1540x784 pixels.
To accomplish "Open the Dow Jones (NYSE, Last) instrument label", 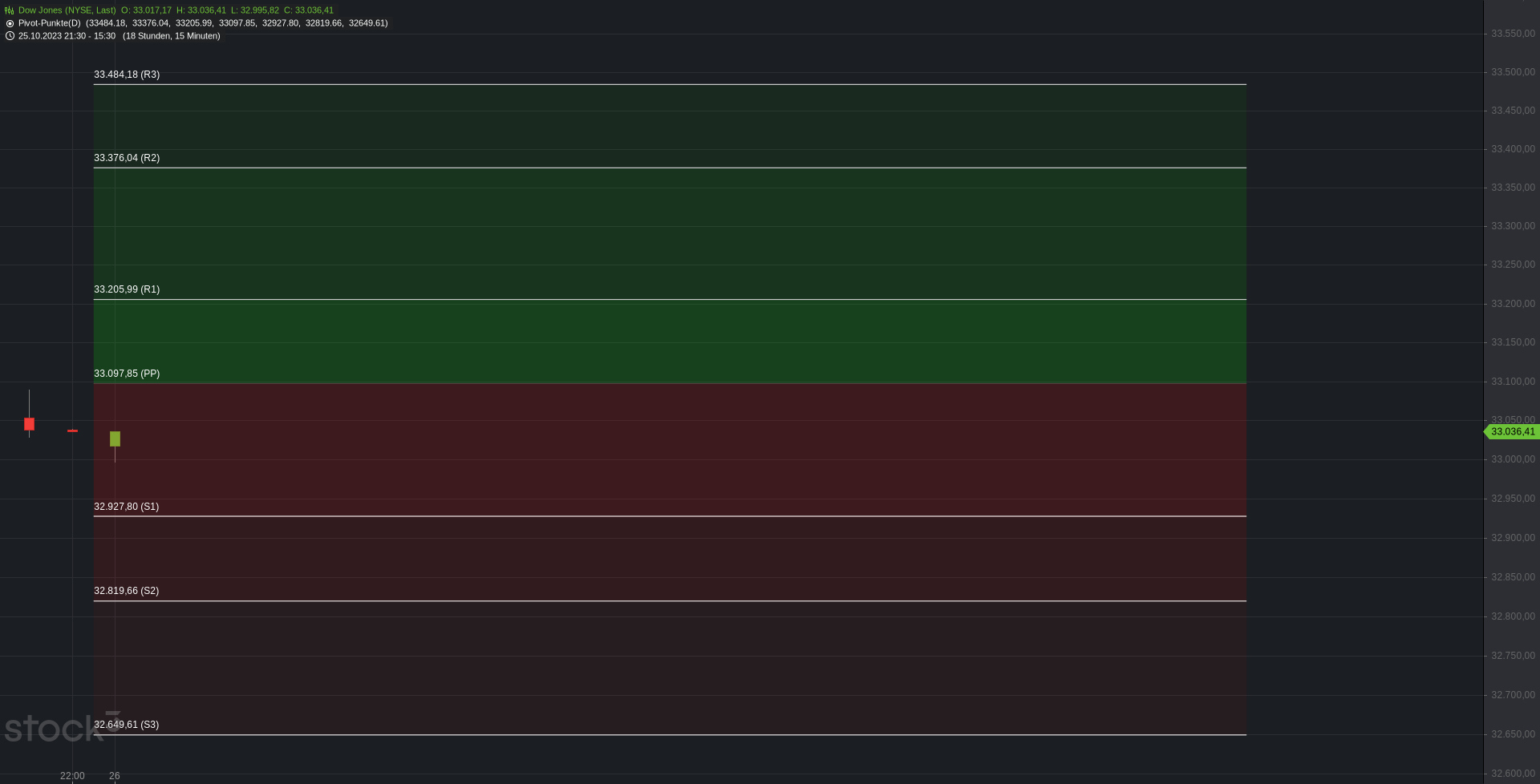I will 67,10.
